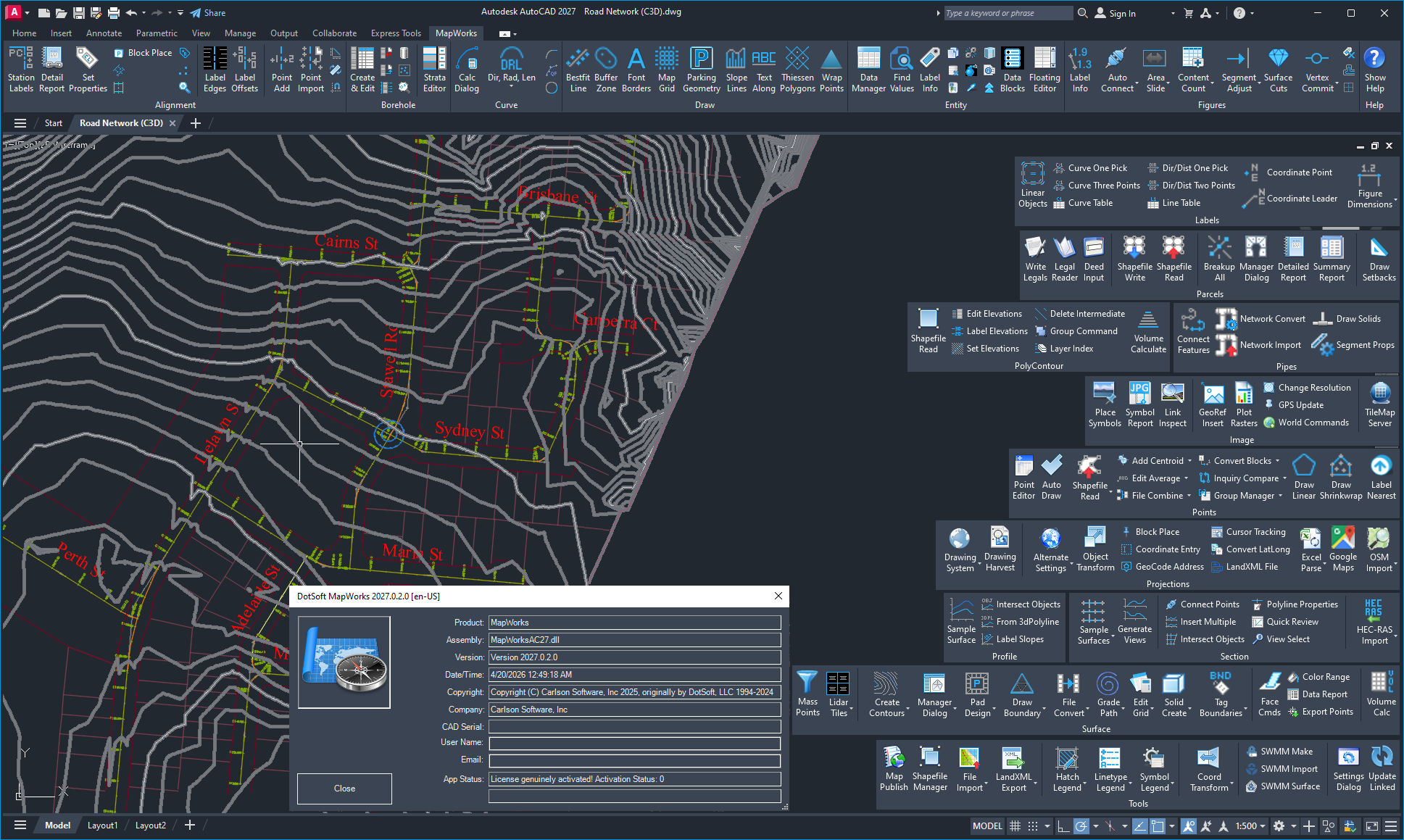Open the Strata Editor tool
The height and width of the screenshot is (840, 1404).
coord(434,70)
